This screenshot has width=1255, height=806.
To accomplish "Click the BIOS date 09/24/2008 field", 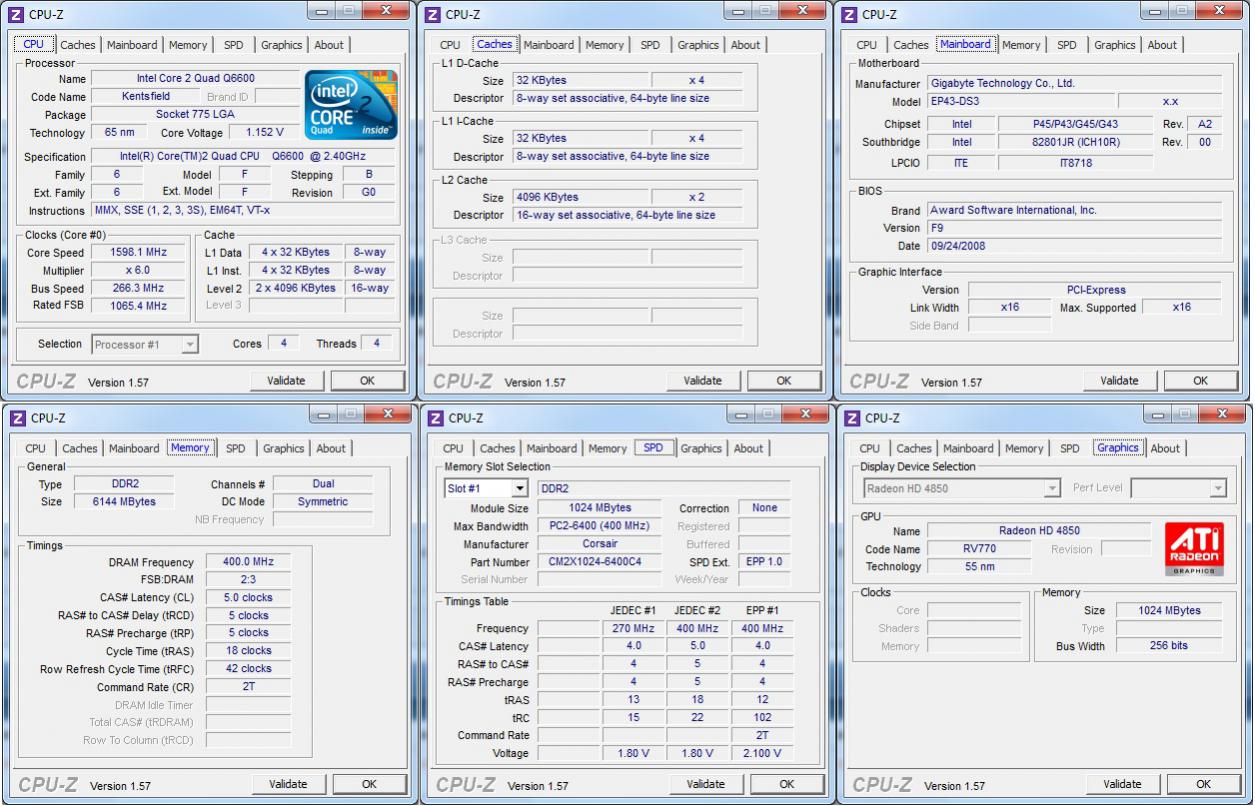I will [1074, 246].
